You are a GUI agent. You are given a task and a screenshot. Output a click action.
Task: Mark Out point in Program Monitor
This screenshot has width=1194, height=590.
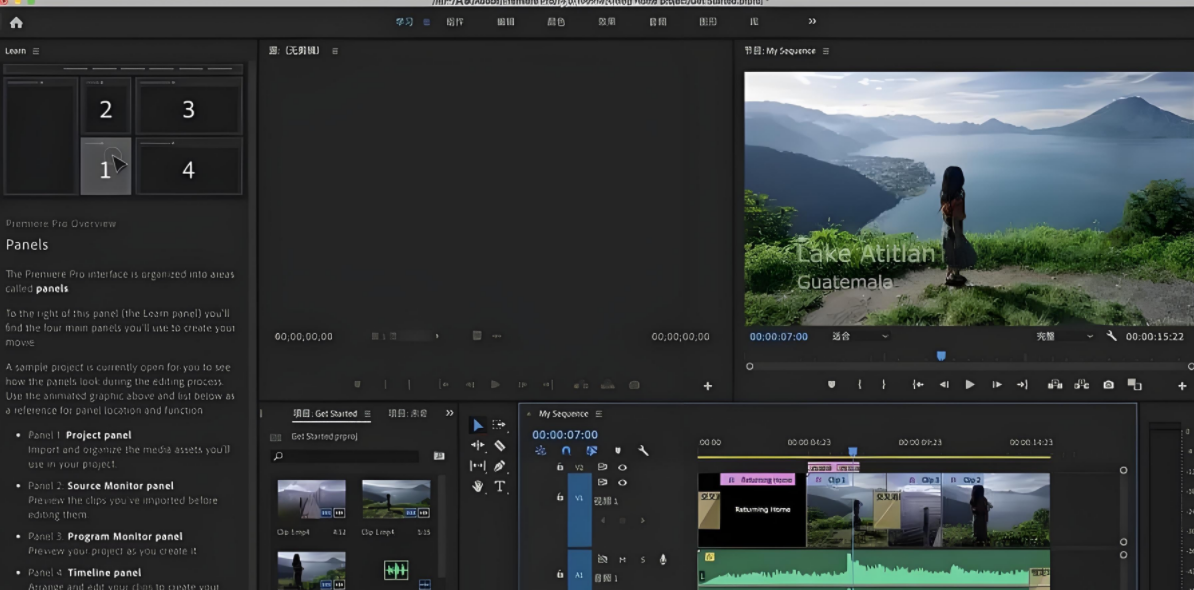click(x=883, y=384)
